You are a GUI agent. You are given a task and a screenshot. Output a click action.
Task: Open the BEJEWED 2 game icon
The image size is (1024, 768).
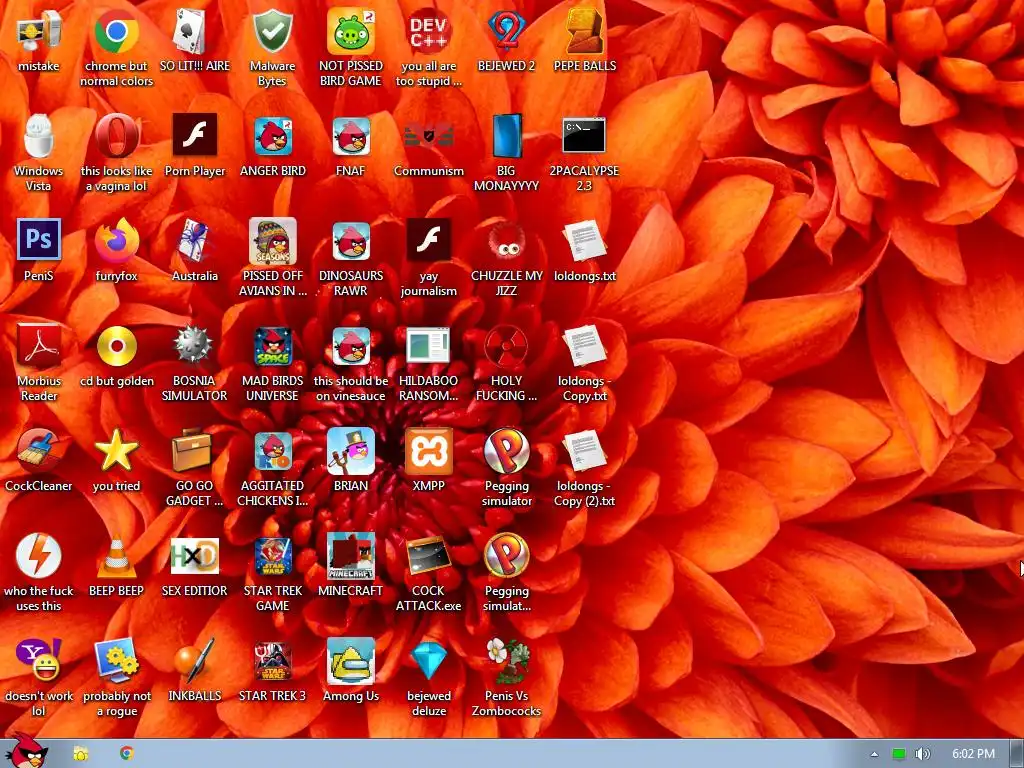506,32
